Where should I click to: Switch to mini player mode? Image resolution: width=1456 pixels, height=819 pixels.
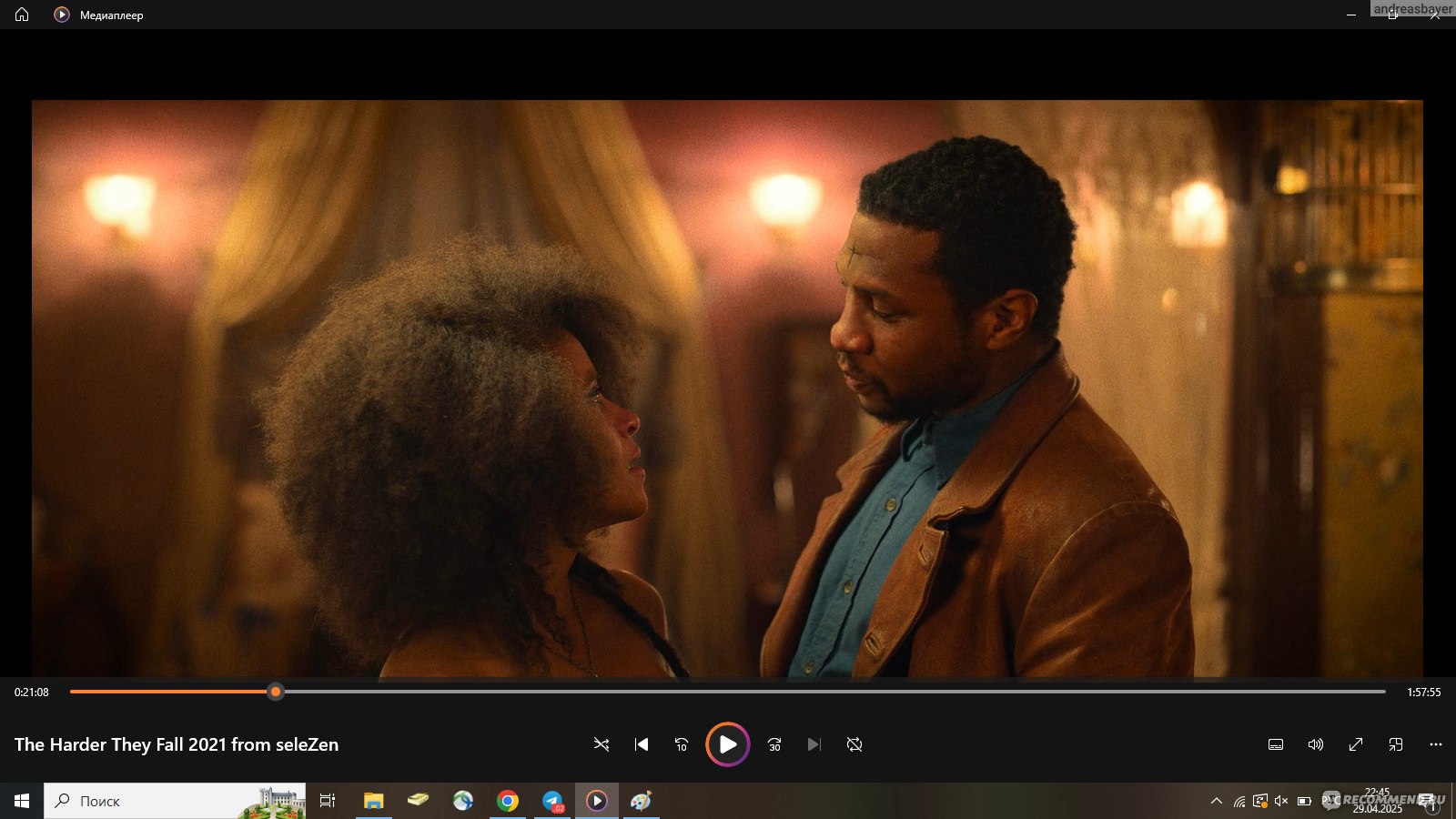coord(1396,744)
